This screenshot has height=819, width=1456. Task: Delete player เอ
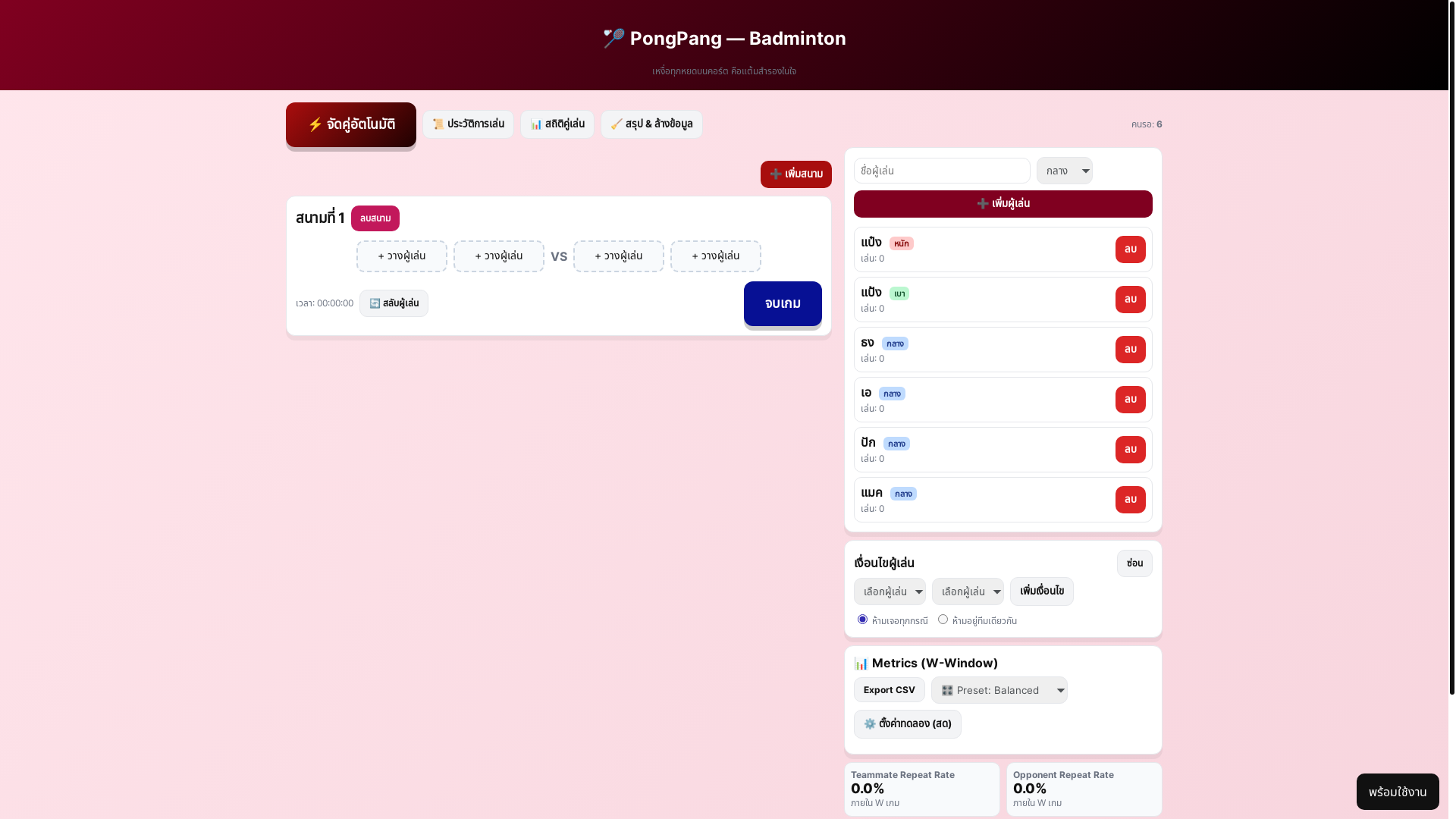pos(1130,400)
